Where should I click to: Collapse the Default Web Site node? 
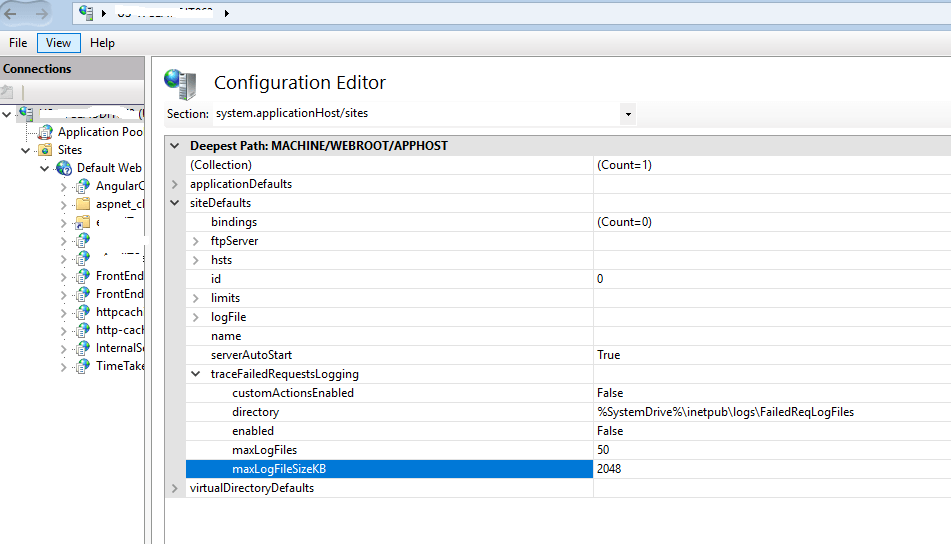point(44,169)
